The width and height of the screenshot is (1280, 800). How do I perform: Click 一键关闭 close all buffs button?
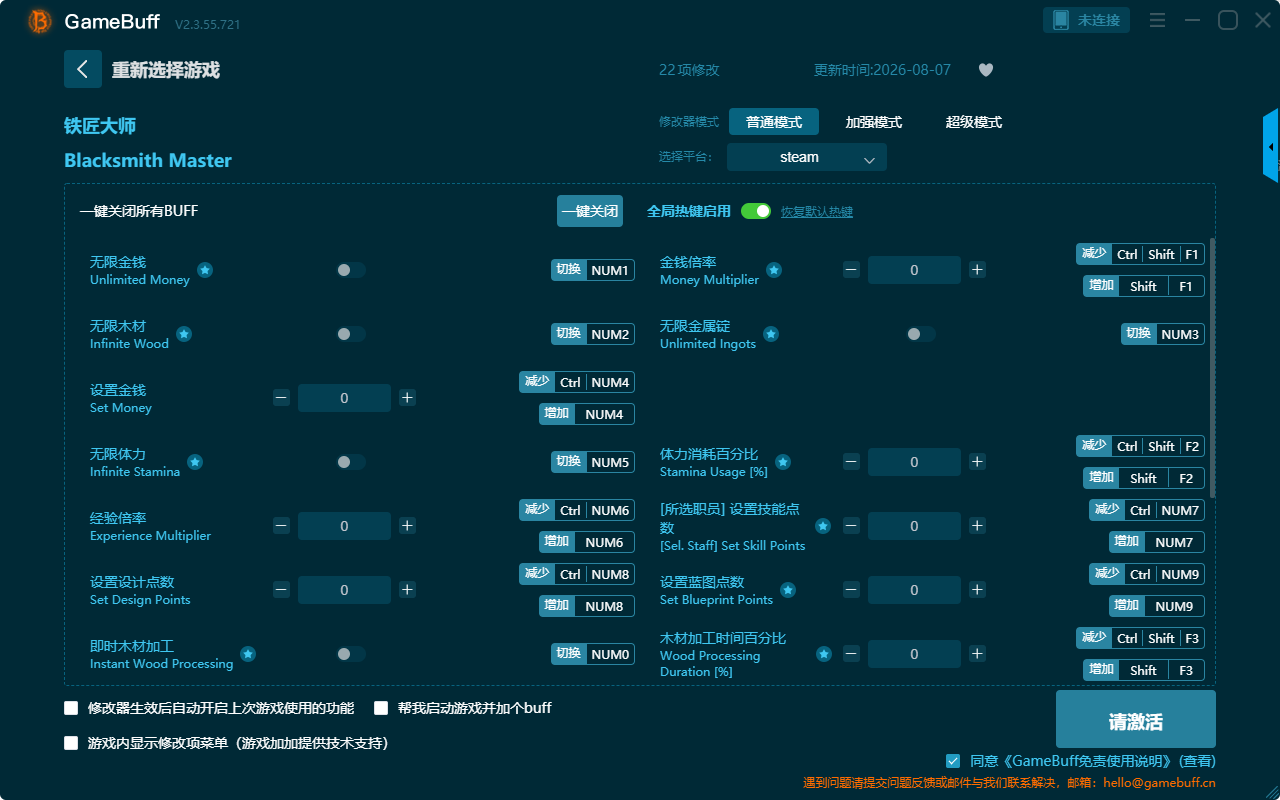pos(590,211)
